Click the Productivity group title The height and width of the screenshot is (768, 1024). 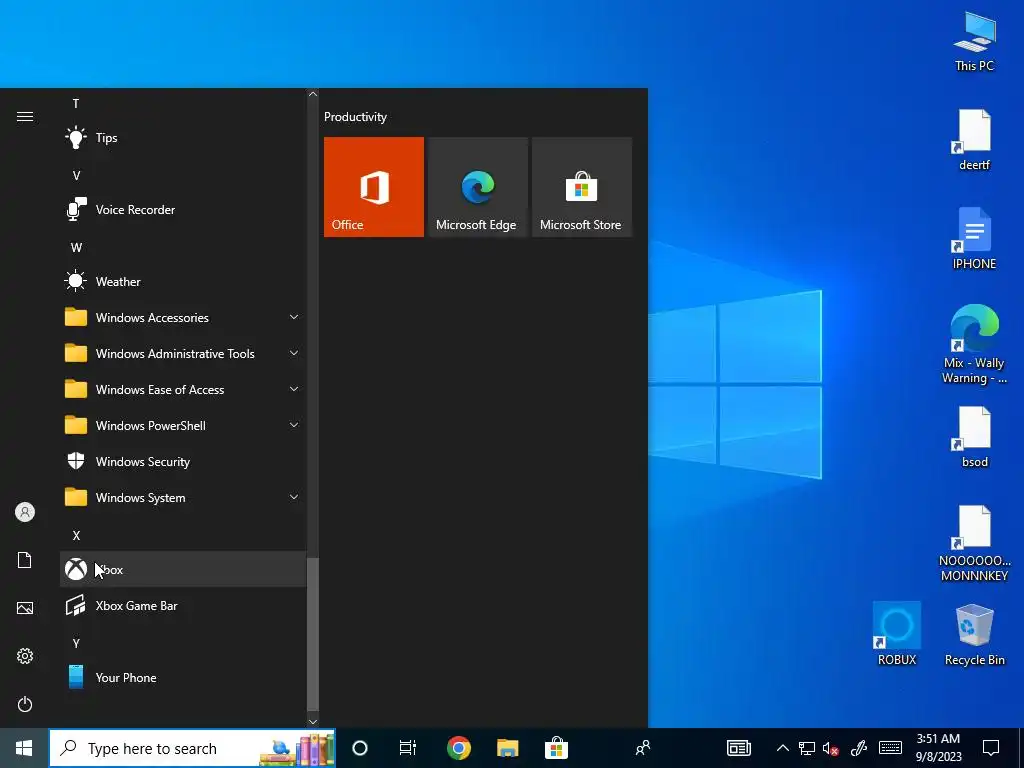355,117
